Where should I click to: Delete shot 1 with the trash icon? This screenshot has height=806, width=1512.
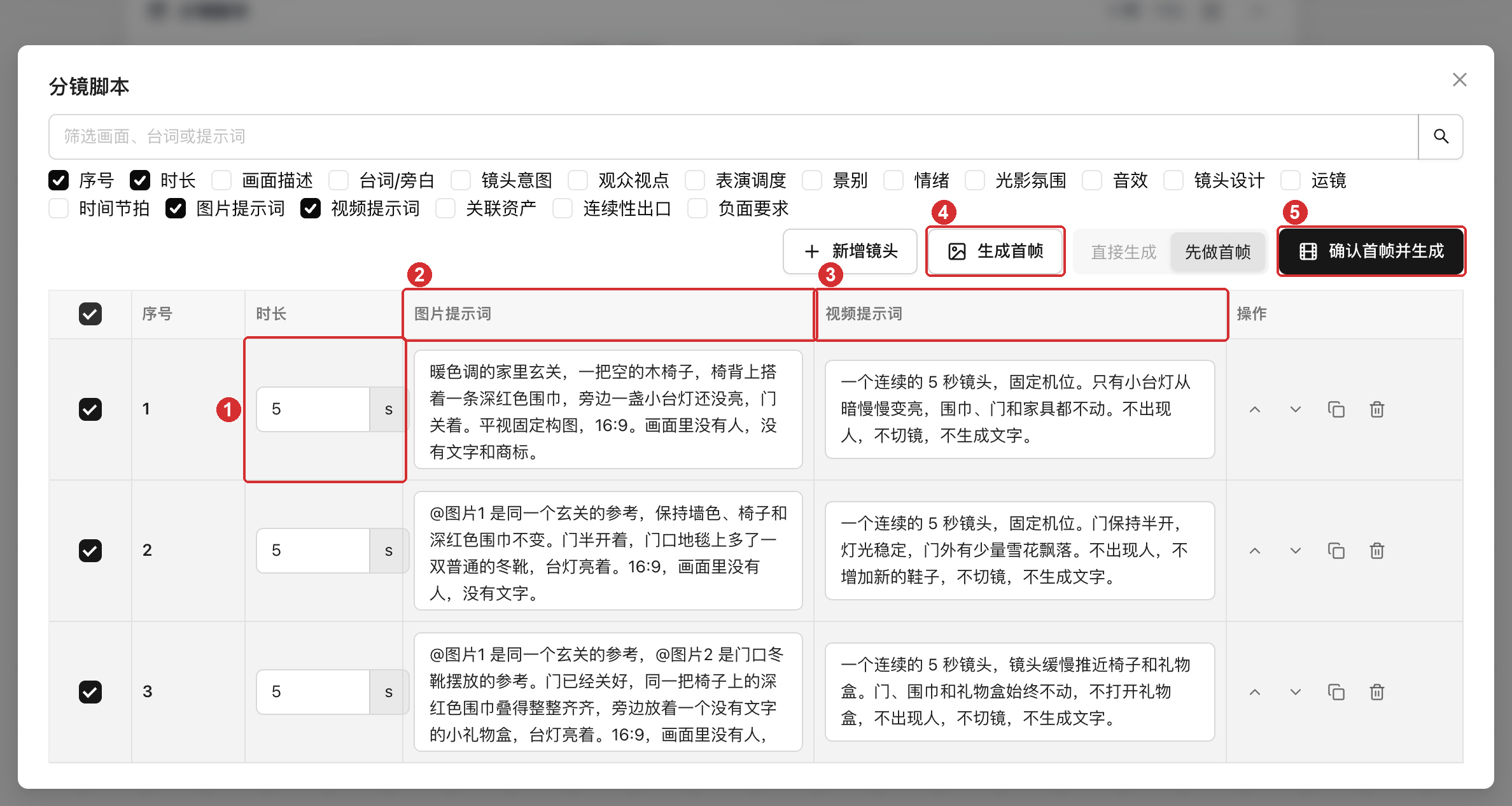pyautogui.click(x=1377, y=409)
